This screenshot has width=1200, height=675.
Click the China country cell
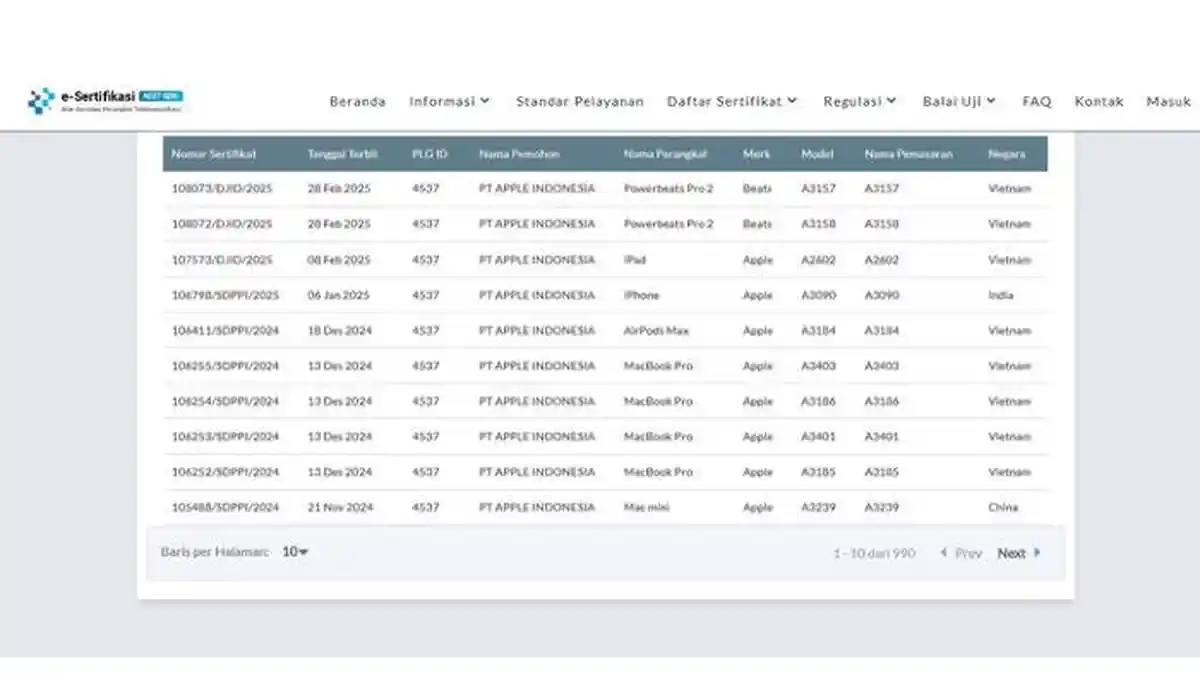point(1003,507)
